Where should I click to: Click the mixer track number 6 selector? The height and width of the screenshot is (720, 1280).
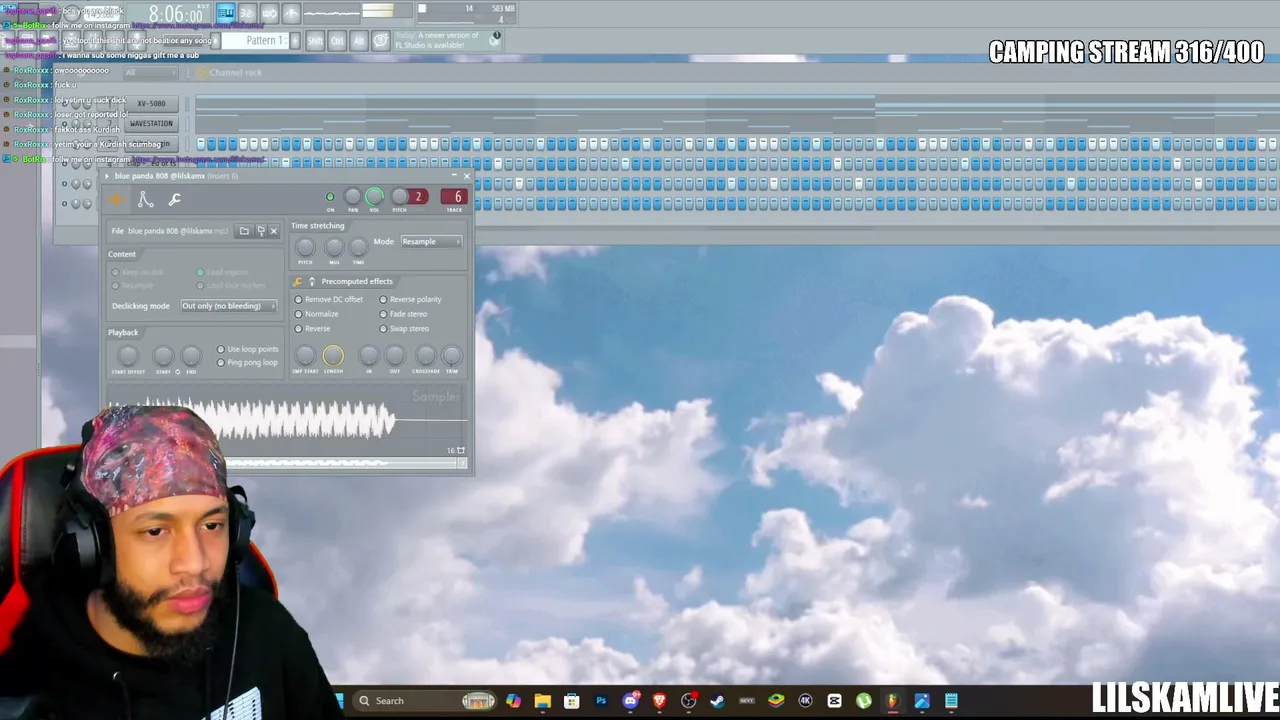point(454,197)
